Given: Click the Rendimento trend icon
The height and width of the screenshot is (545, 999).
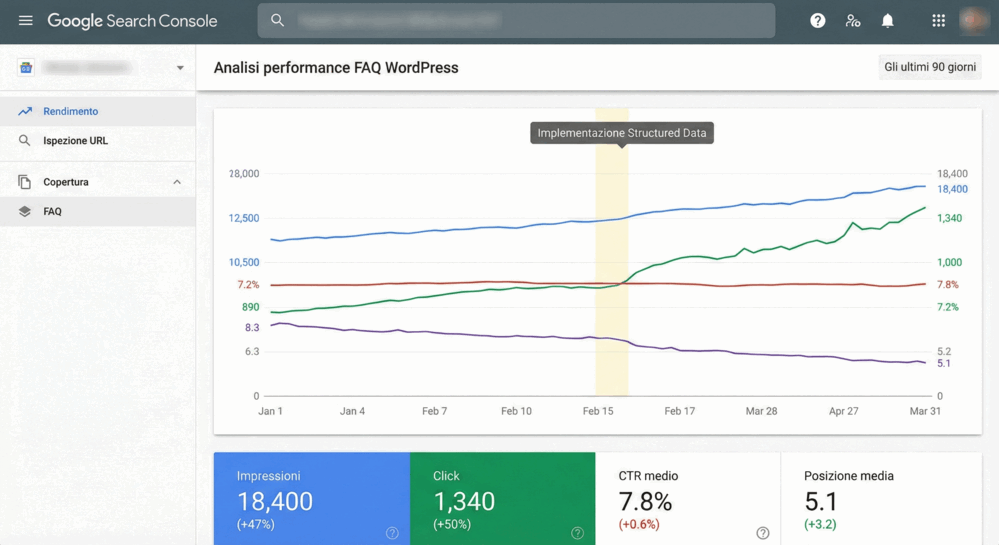Looking at the screenshot, I should [25, 111].
